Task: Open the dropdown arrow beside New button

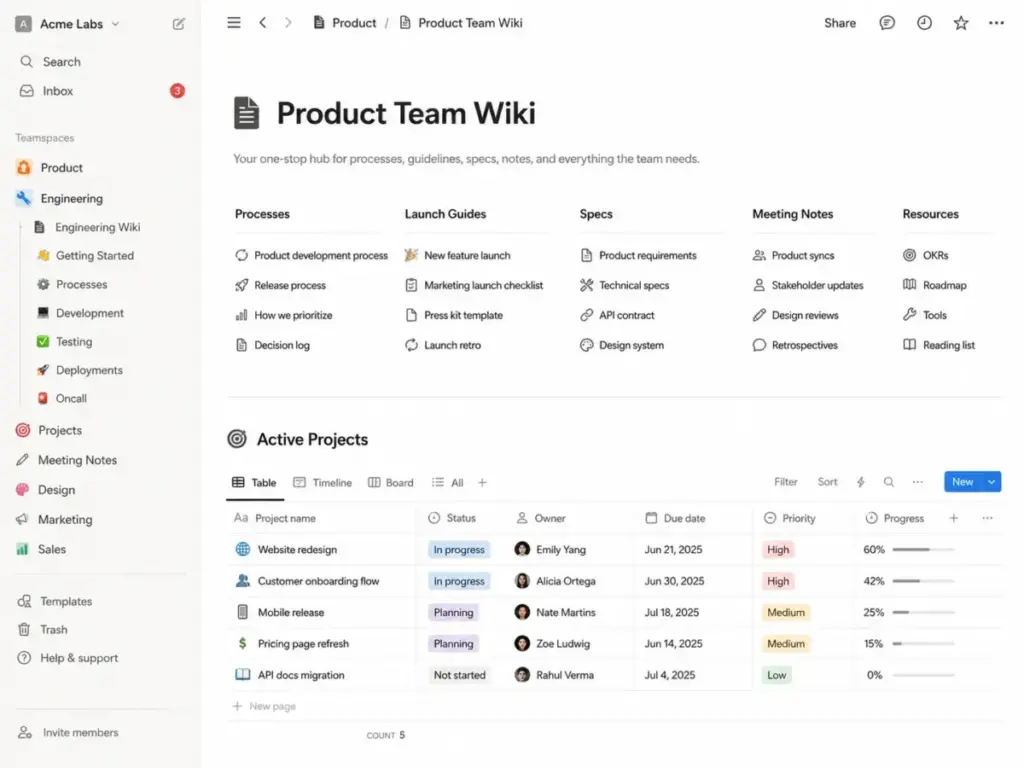Action: [991, 482]
